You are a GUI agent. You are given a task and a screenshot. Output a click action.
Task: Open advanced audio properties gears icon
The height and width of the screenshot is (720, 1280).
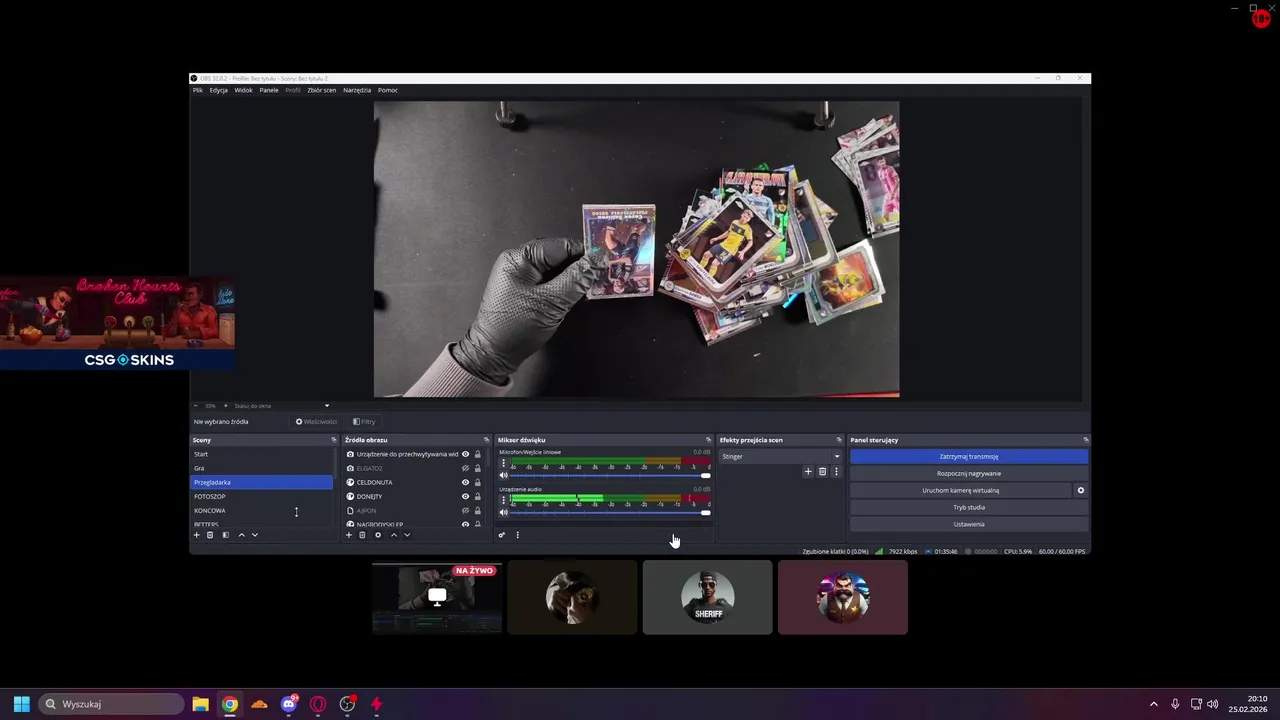(x=502, y=535)
